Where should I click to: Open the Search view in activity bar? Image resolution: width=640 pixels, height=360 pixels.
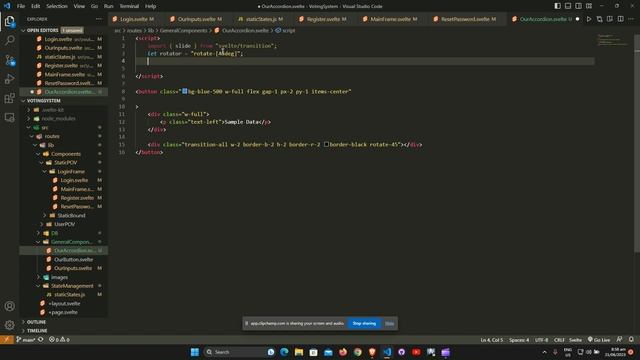tap(9, 40)
